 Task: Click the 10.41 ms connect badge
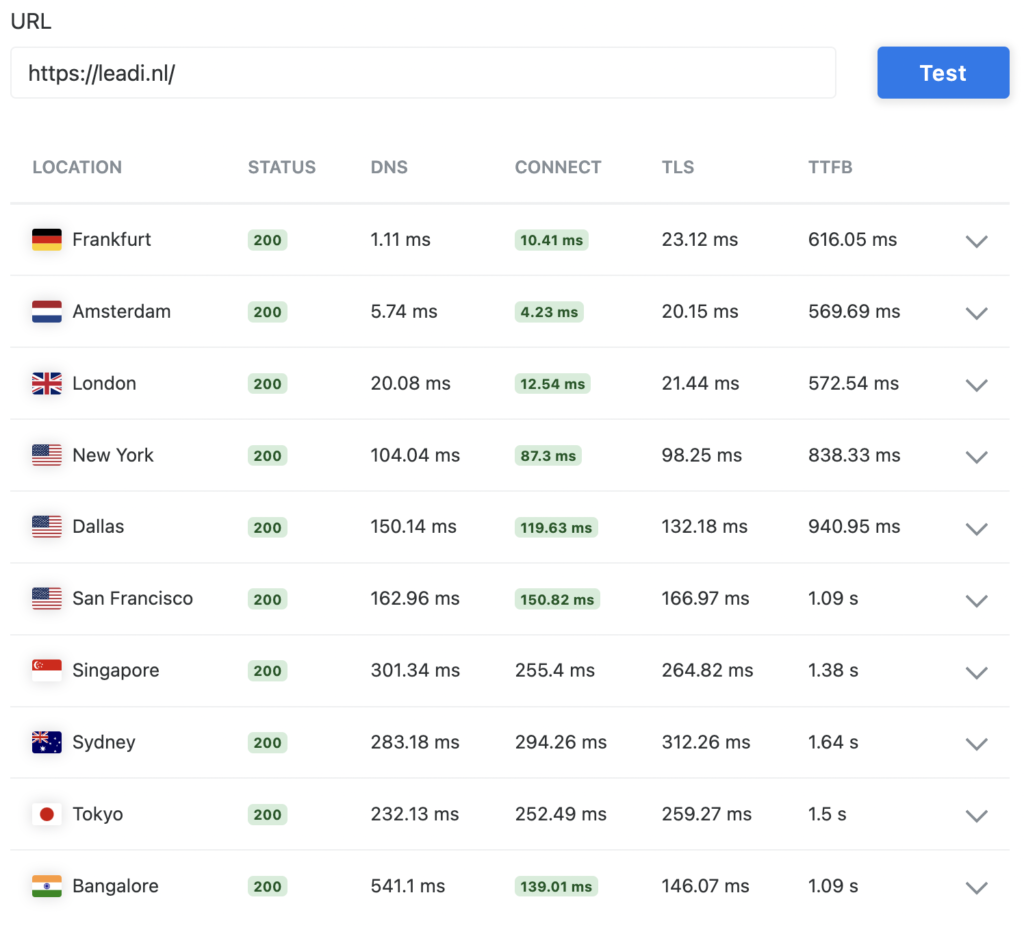(551, 240)
